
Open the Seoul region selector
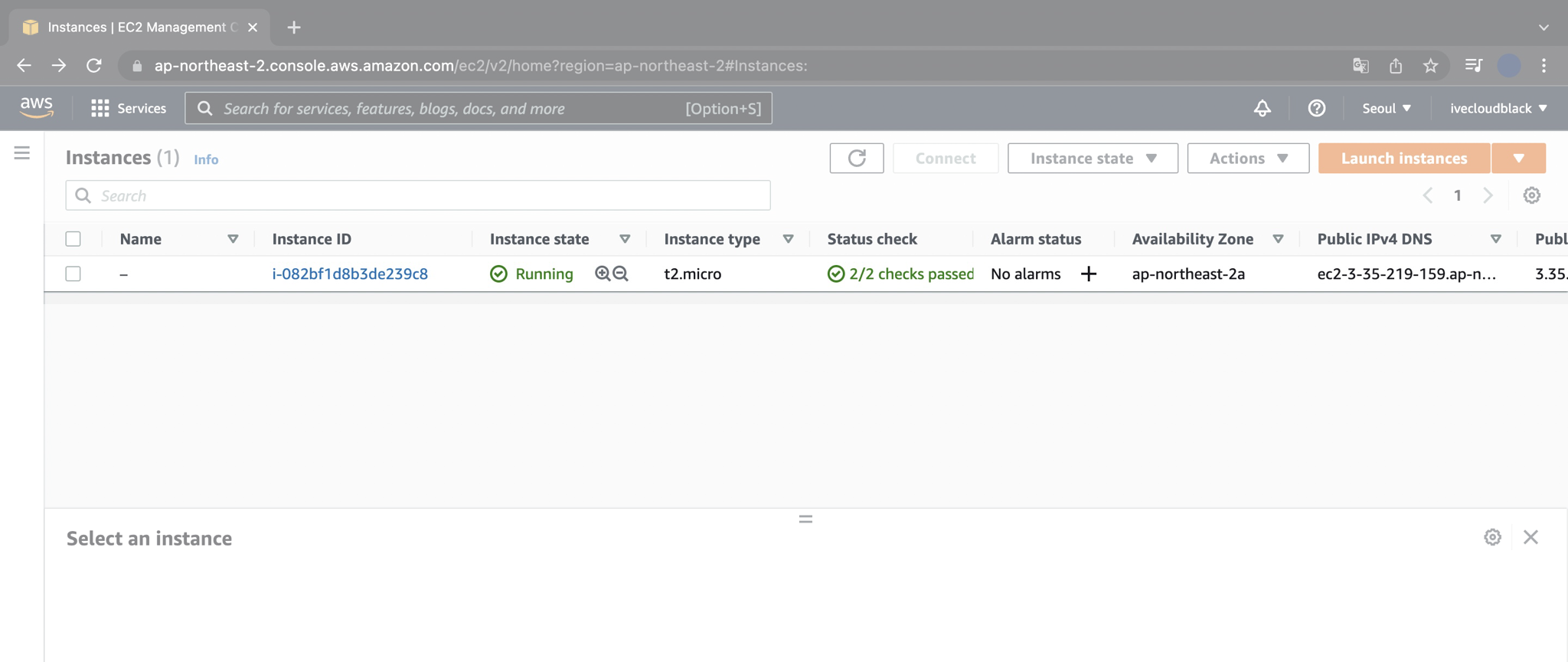[x=1386, y=108]
